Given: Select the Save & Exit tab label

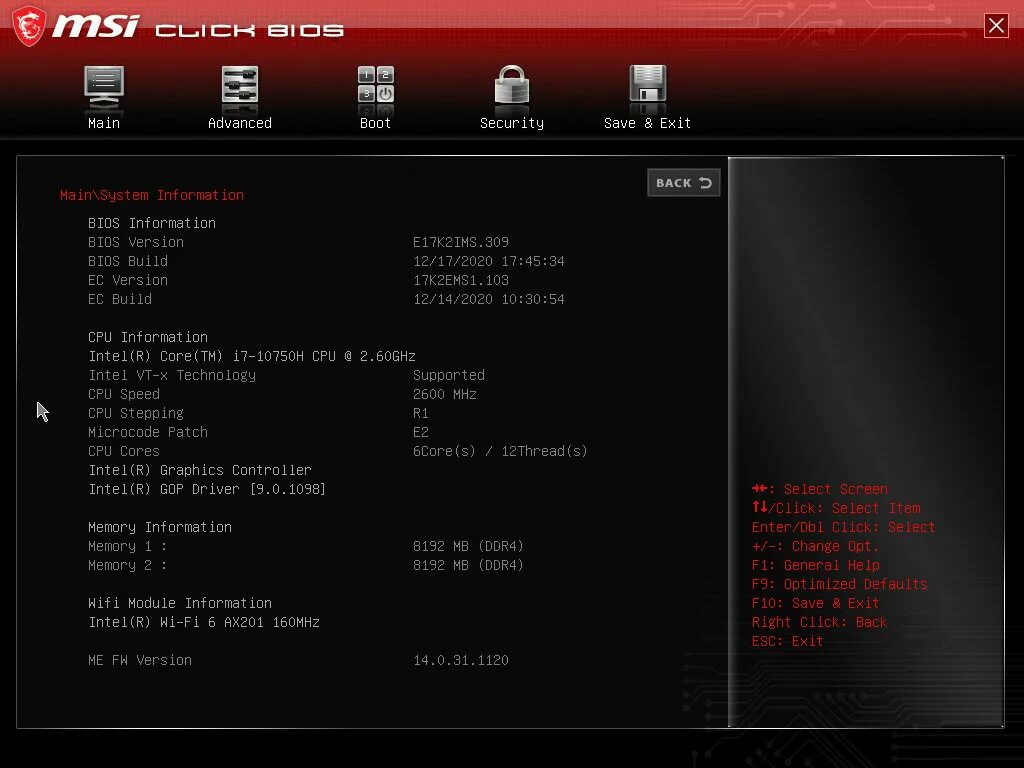Looking at the screenshot, I should tap(647, 123).
